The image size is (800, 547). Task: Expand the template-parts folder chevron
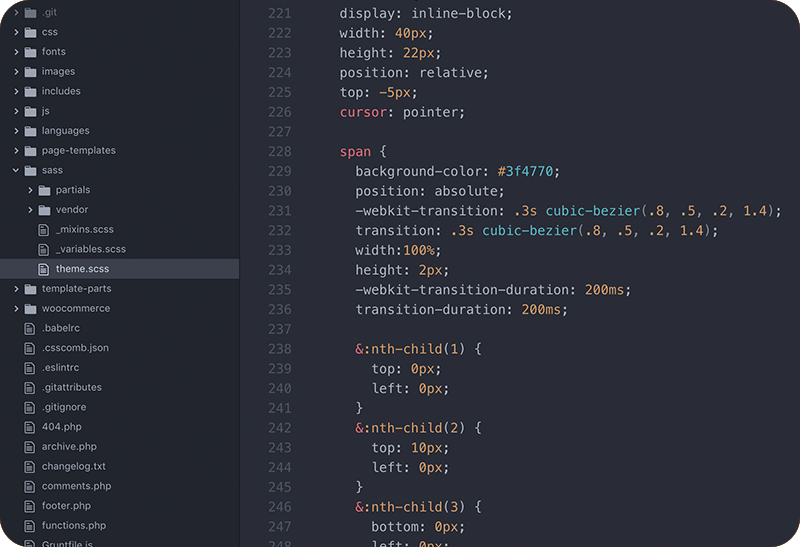coord(16,289)
